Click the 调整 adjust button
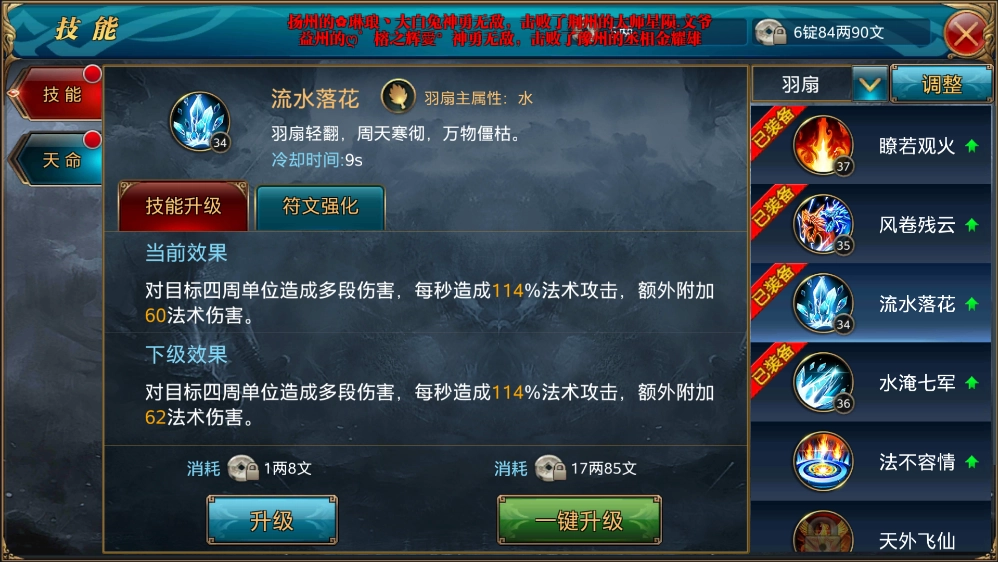The height and width of the screenshot is (562, 998). click(x=941, y=84)
